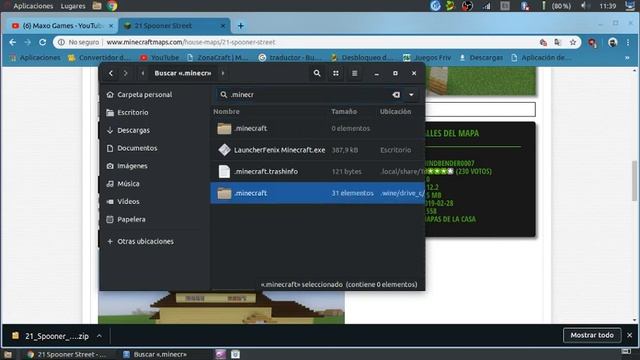Close the 21 Spooner Street tab

pos(223,26)
